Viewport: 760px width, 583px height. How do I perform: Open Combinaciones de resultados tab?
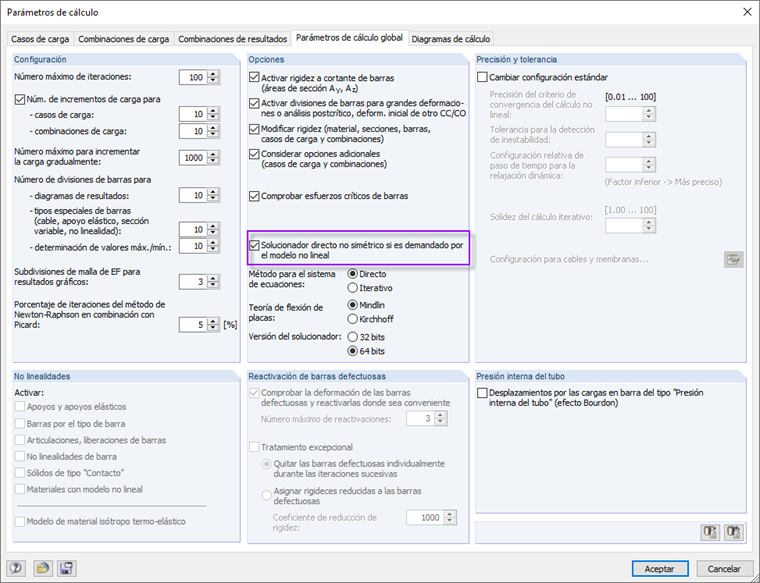point(233,39)
